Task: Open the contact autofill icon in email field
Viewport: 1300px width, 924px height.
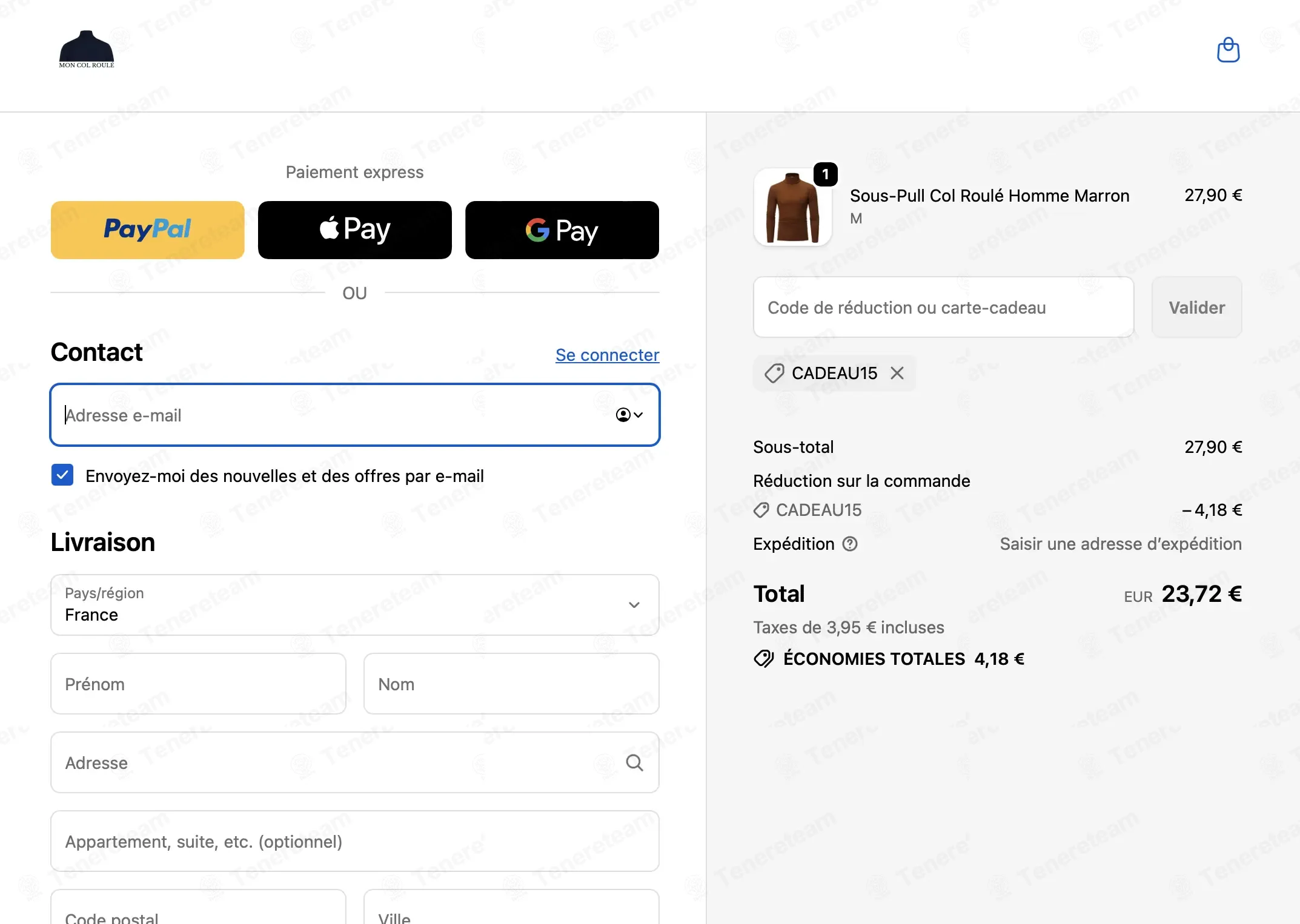Action: point(629,415)
